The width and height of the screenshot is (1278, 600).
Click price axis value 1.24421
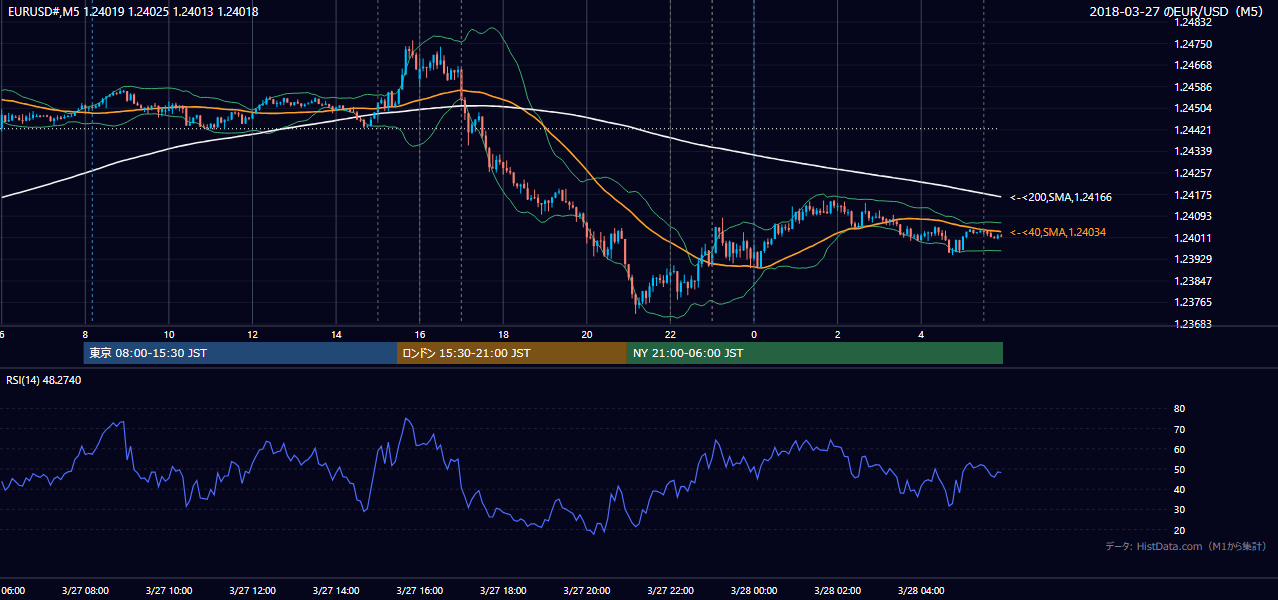pyautogui.click(x=1193, y=130)
